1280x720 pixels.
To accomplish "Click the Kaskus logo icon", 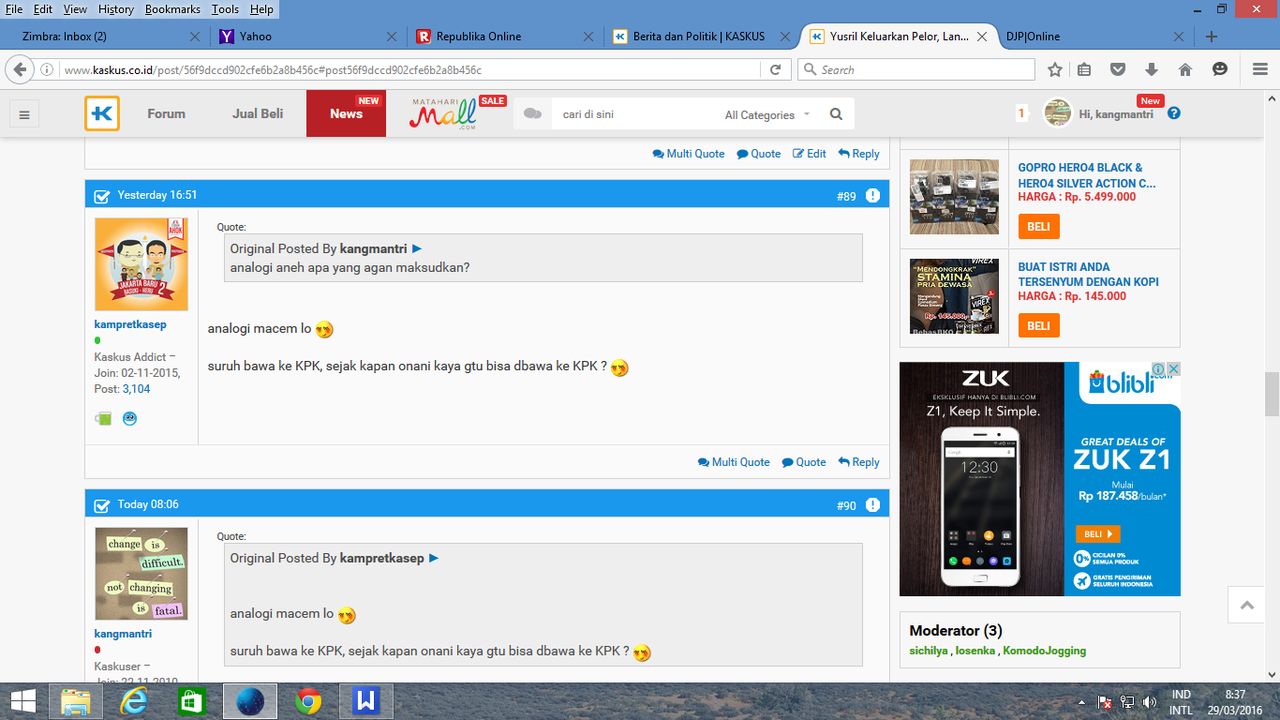I will [102, 113].
